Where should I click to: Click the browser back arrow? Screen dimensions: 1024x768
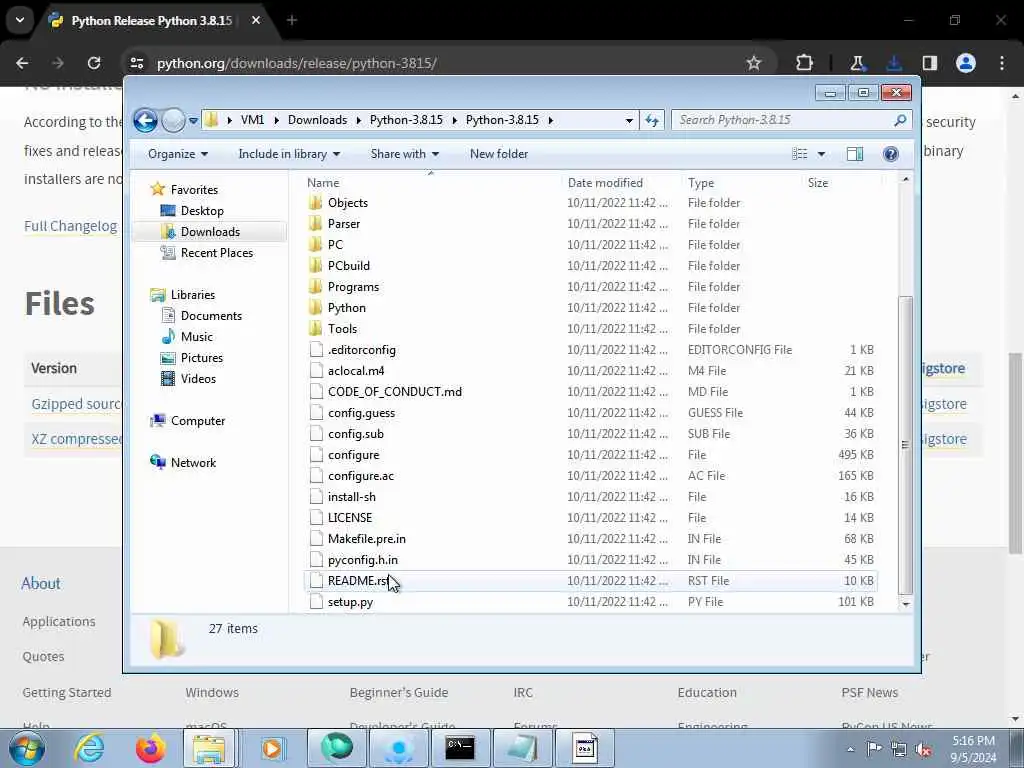click(x=22, y=63)
